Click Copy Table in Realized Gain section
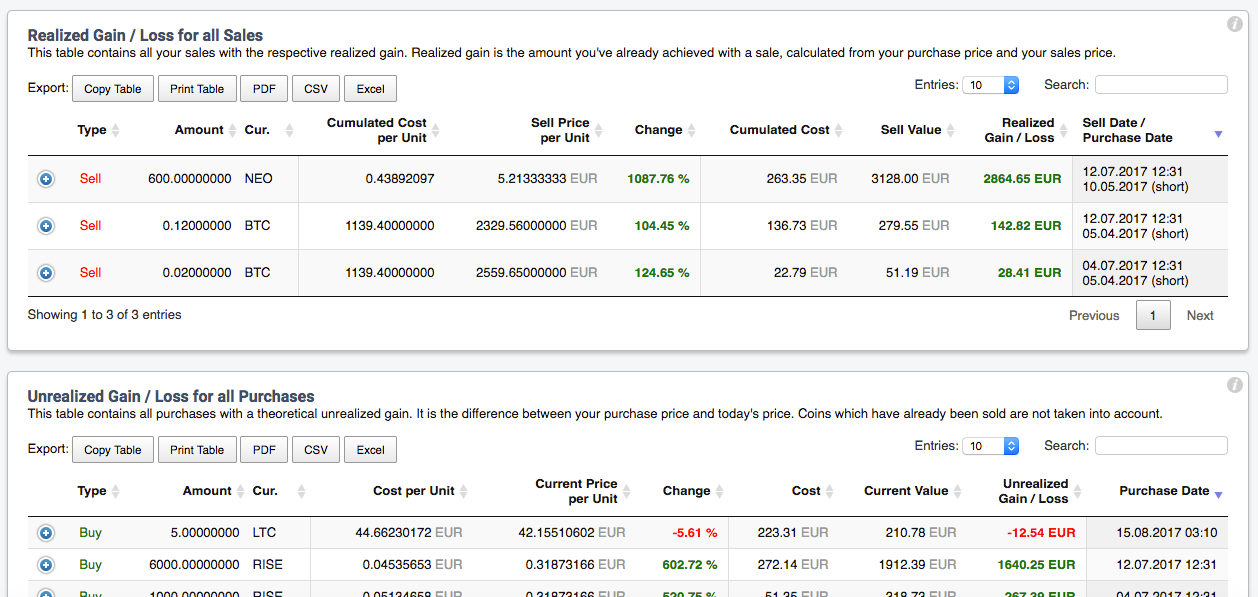 click(x=112, y=89)
